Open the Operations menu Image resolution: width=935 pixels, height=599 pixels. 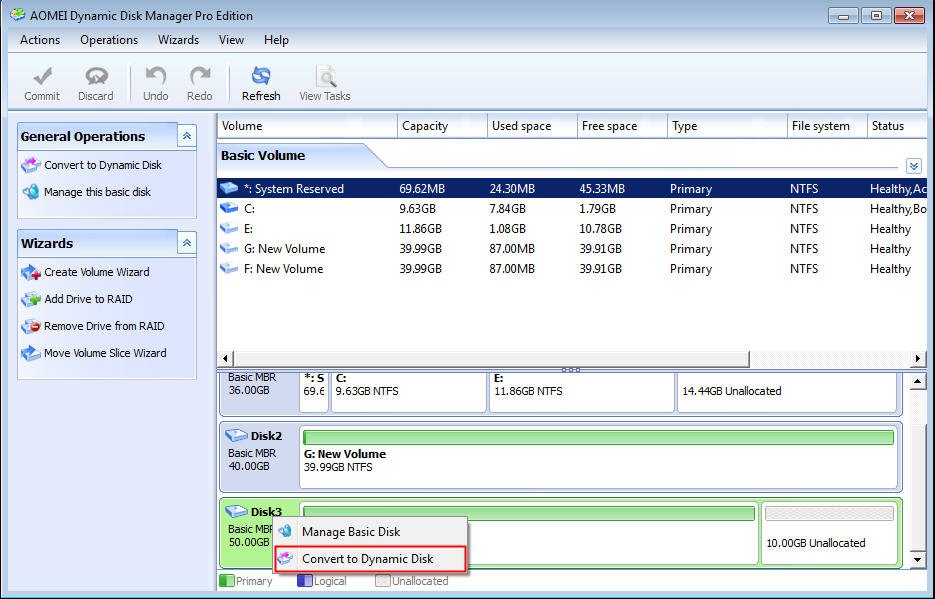tap(109, 40)
